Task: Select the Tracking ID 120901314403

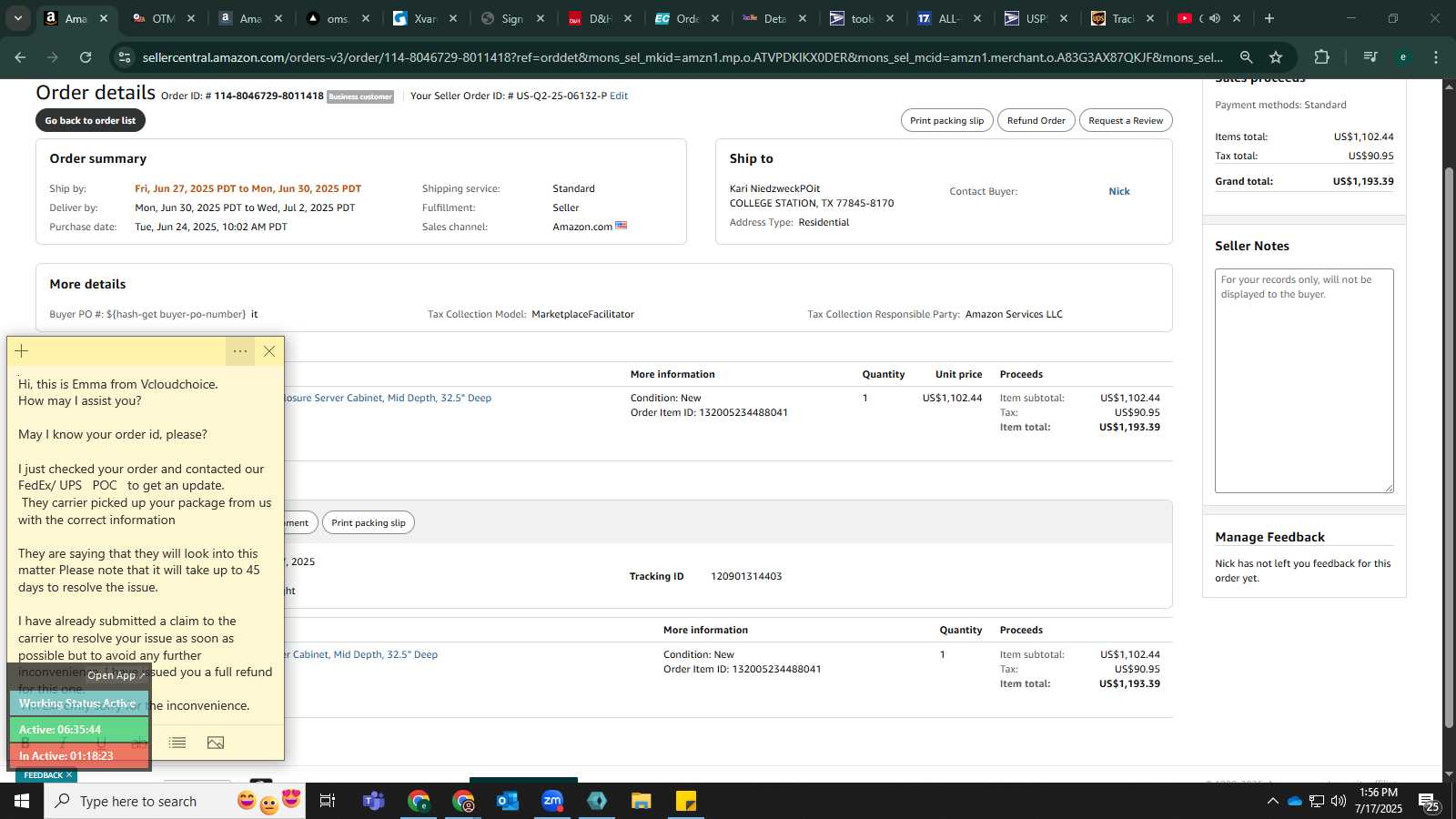Action: (x=746, y=576)
